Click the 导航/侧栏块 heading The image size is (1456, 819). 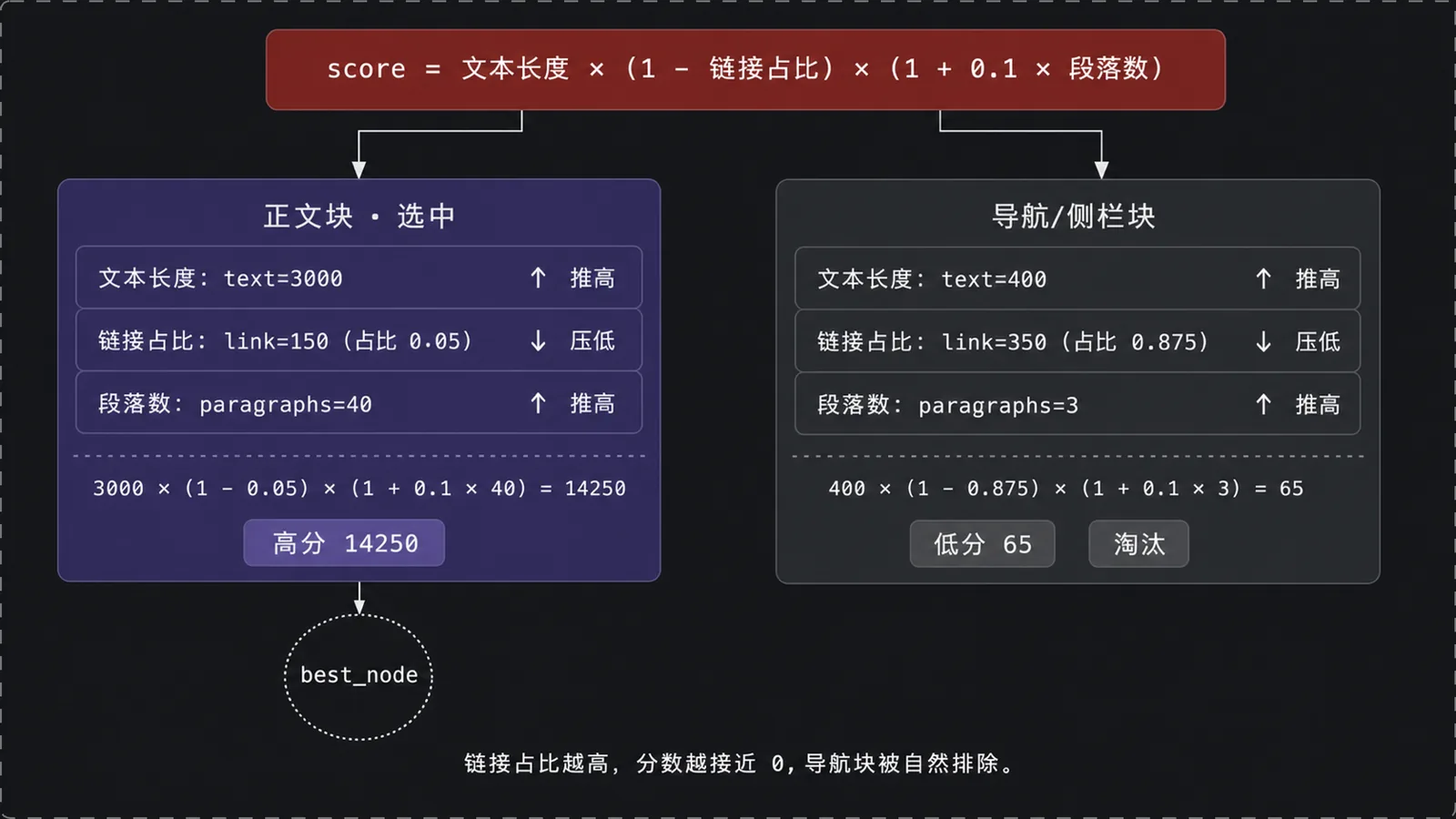pos(1074,217)
